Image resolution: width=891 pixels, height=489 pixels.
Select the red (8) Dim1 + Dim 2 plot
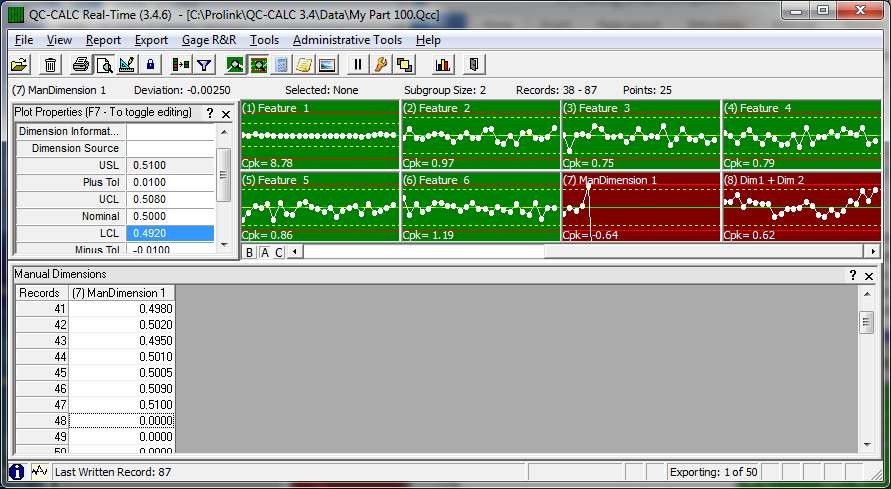coord(802,207)
